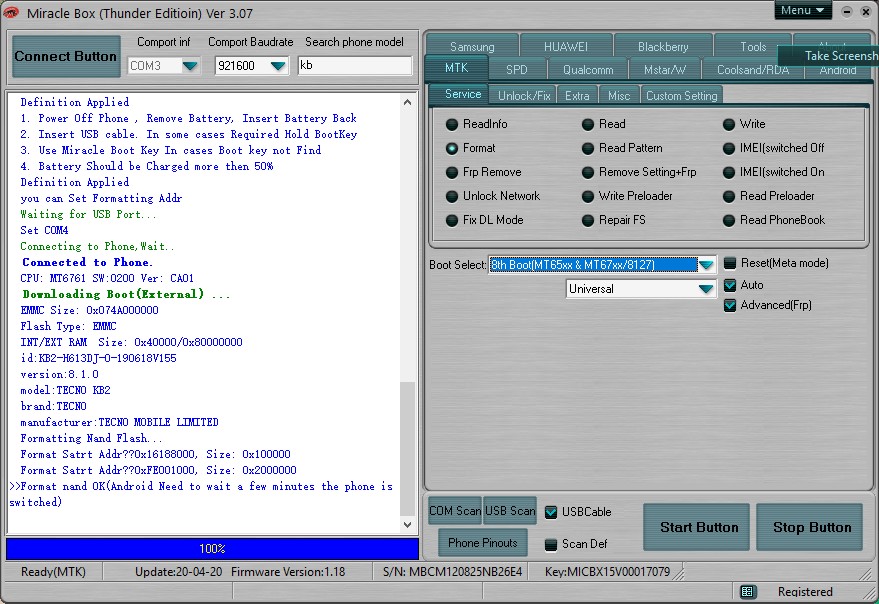
Task: Enable the Reset(Meta mode) checkbox
Action: pyautogui.click(x=730, y=263)
